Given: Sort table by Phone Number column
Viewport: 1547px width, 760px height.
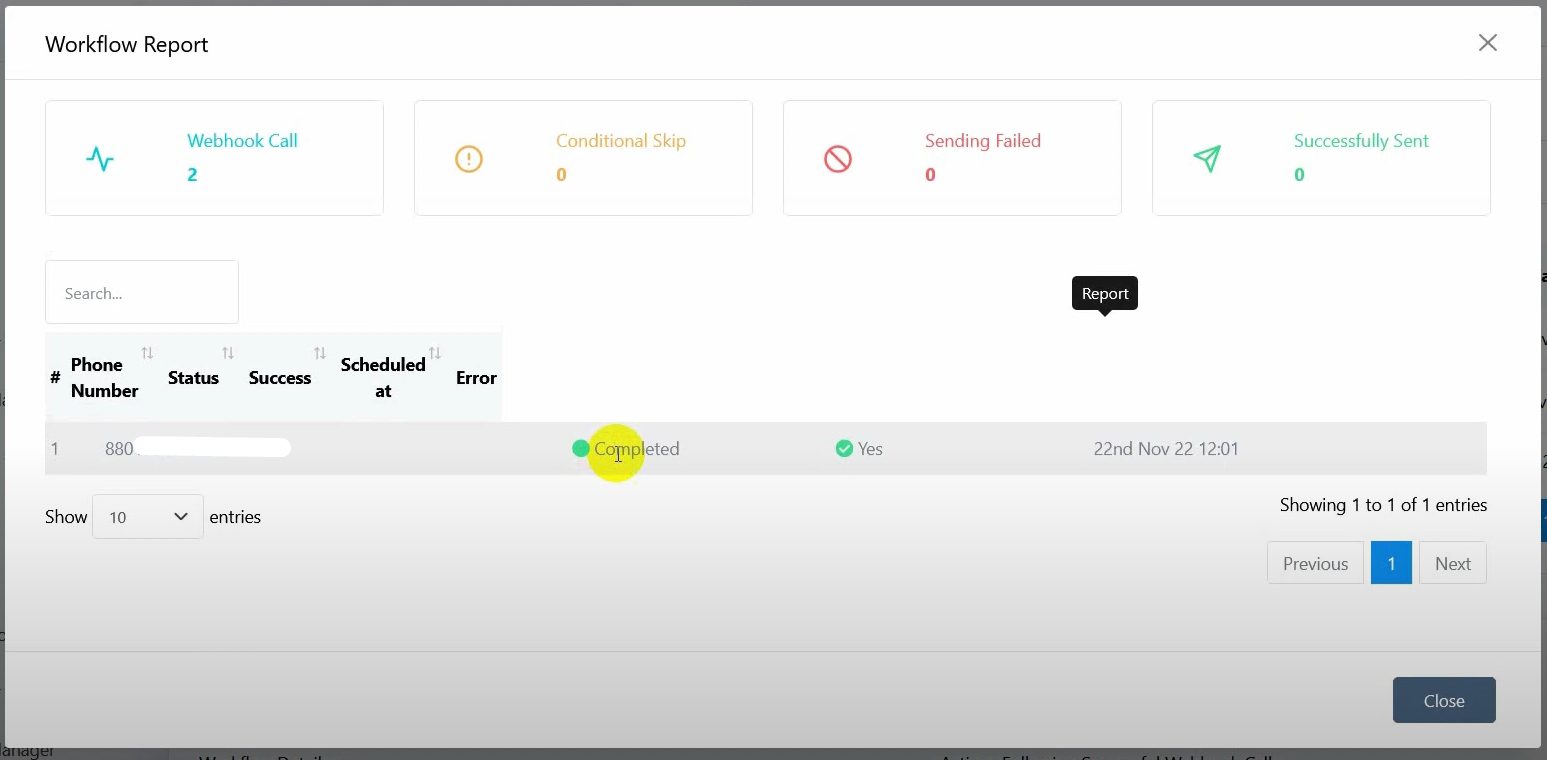Looking at the screenshot, I should [x=105, y=377].
